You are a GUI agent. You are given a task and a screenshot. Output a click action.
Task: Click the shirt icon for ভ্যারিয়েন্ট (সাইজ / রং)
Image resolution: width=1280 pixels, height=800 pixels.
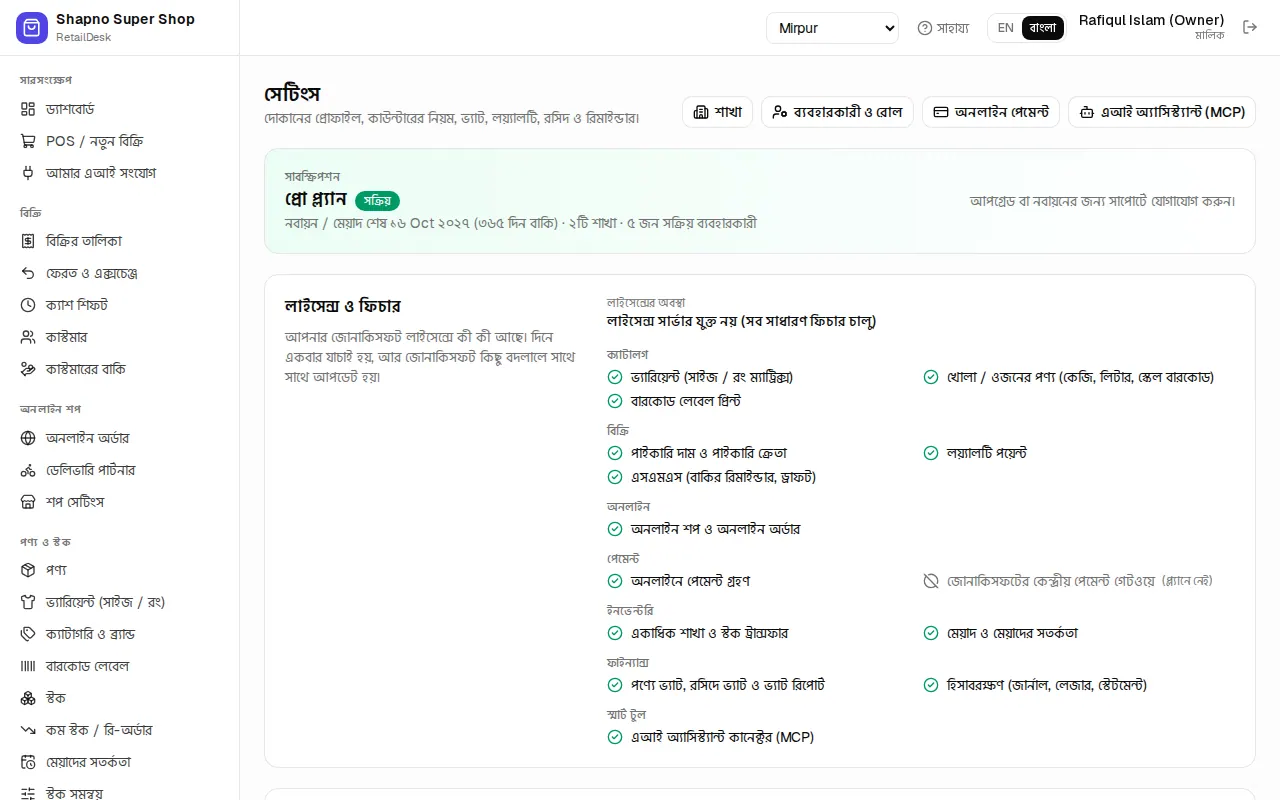[x=28, y=602]
